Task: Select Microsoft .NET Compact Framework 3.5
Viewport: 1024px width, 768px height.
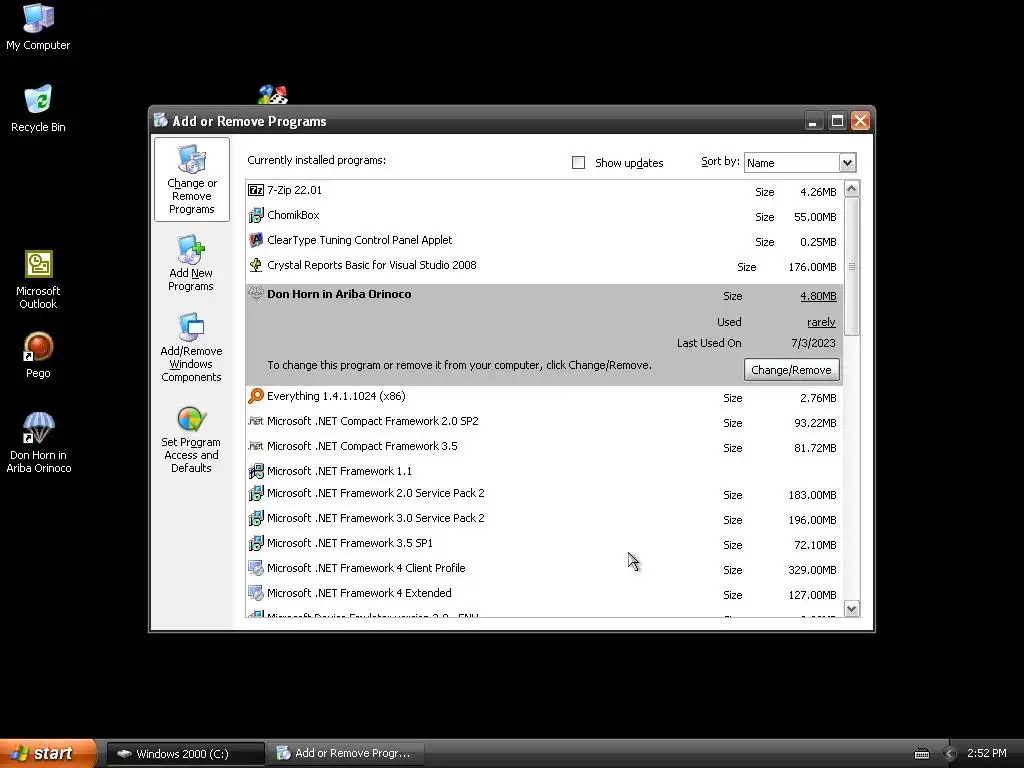Action: 545,447
